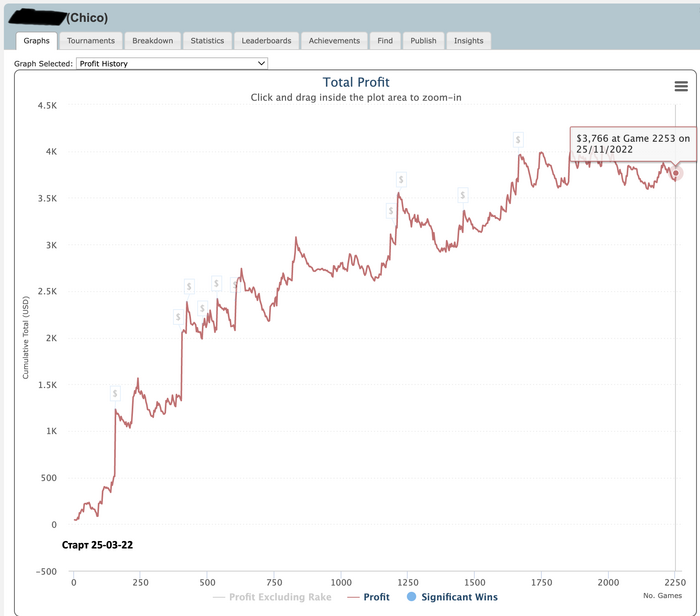The width and height of the screenshot is (700, 616).
Task: Toggle Significant Wins legend item
Action: point(458,597)
